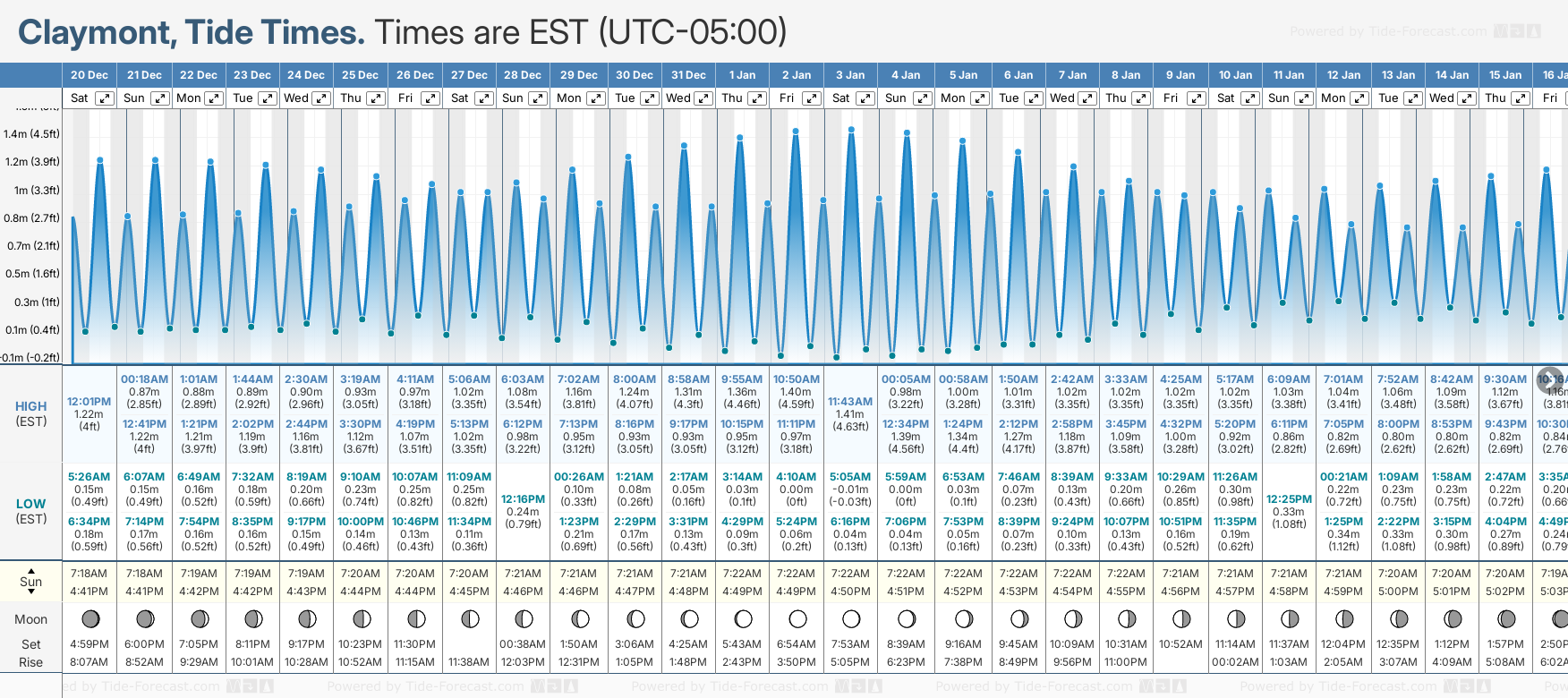Expand the Tue 13 Jan day
1568x698 pixels.
point(1414,98)
